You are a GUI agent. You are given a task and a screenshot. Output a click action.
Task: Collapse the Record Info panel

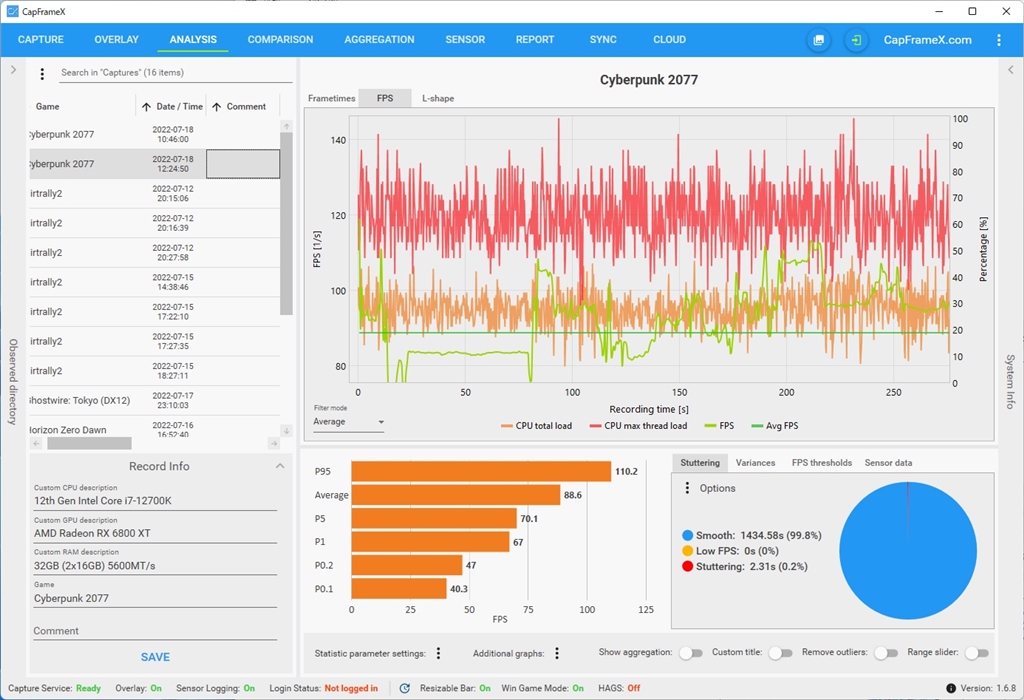click(x=280, y=466)
